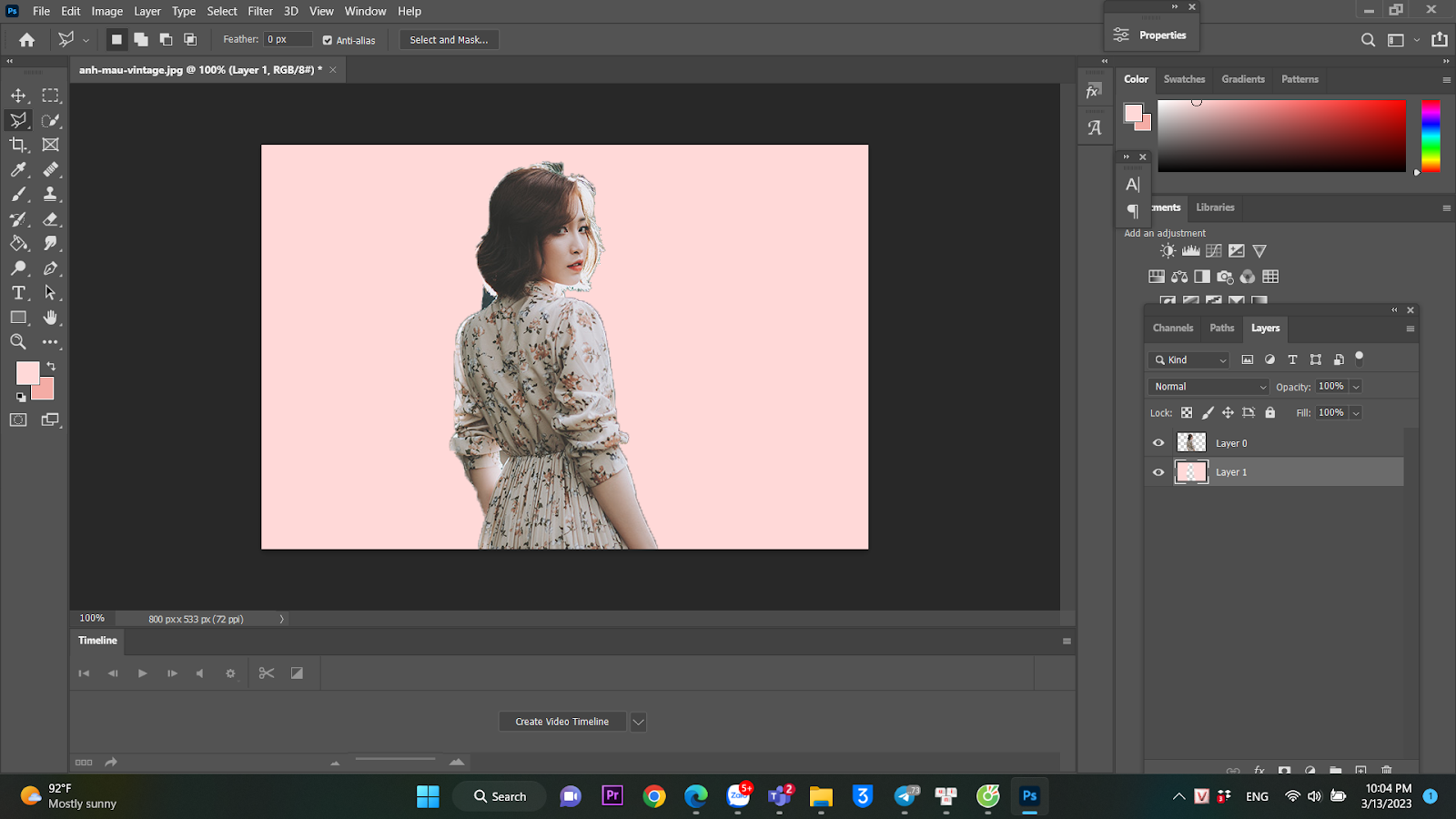The height and width of the screenshot is (819, 1456).
Task: Click Create Video Timeline button
Action: click(x=562, y=722)
